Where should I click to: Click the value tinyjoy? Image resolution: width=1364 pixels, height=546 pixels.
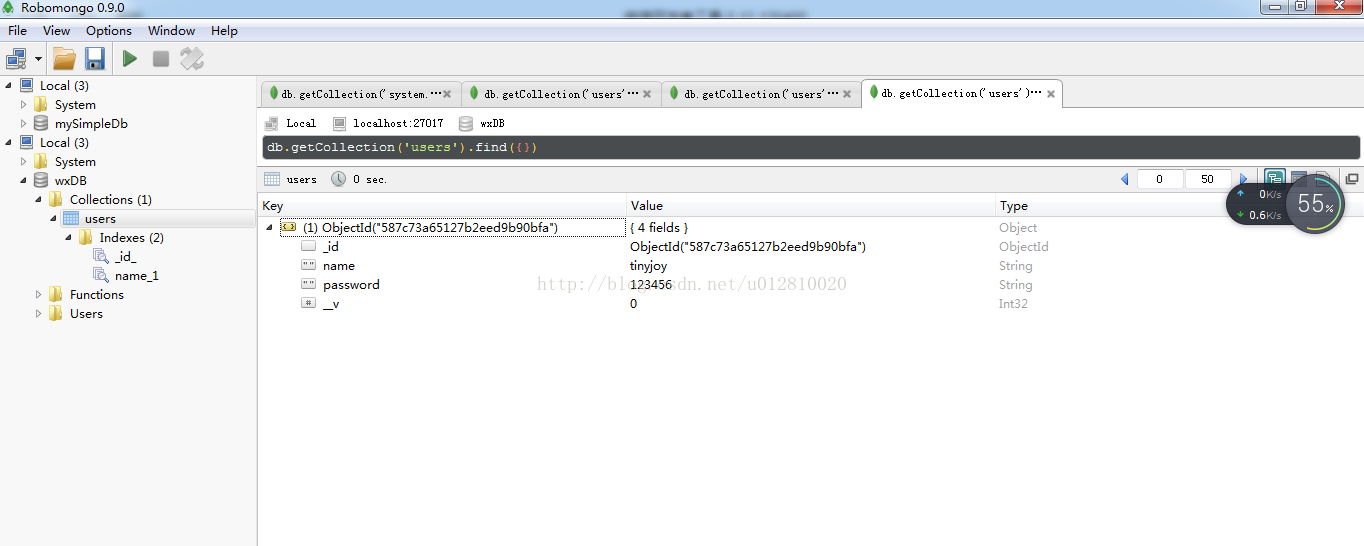click(x=648, y=265)
